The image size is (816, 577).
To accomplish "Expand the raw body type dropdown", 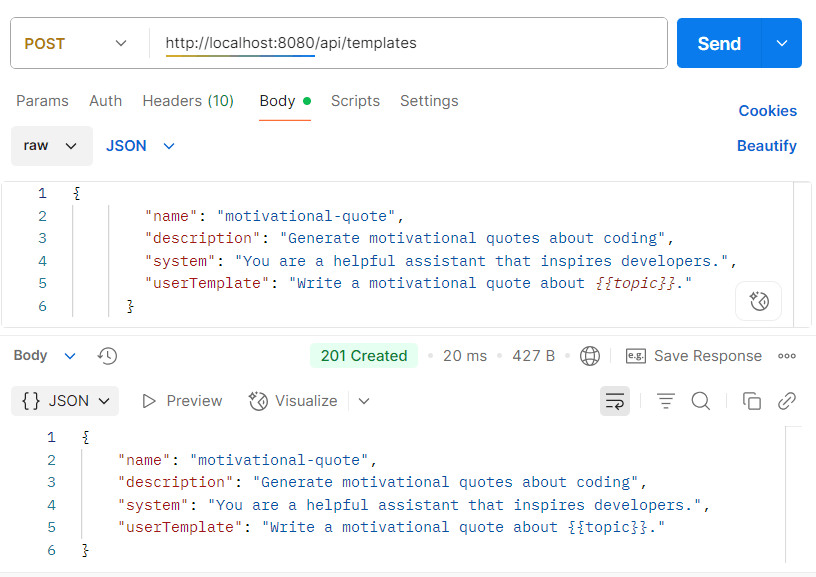I will click(52, 146).
